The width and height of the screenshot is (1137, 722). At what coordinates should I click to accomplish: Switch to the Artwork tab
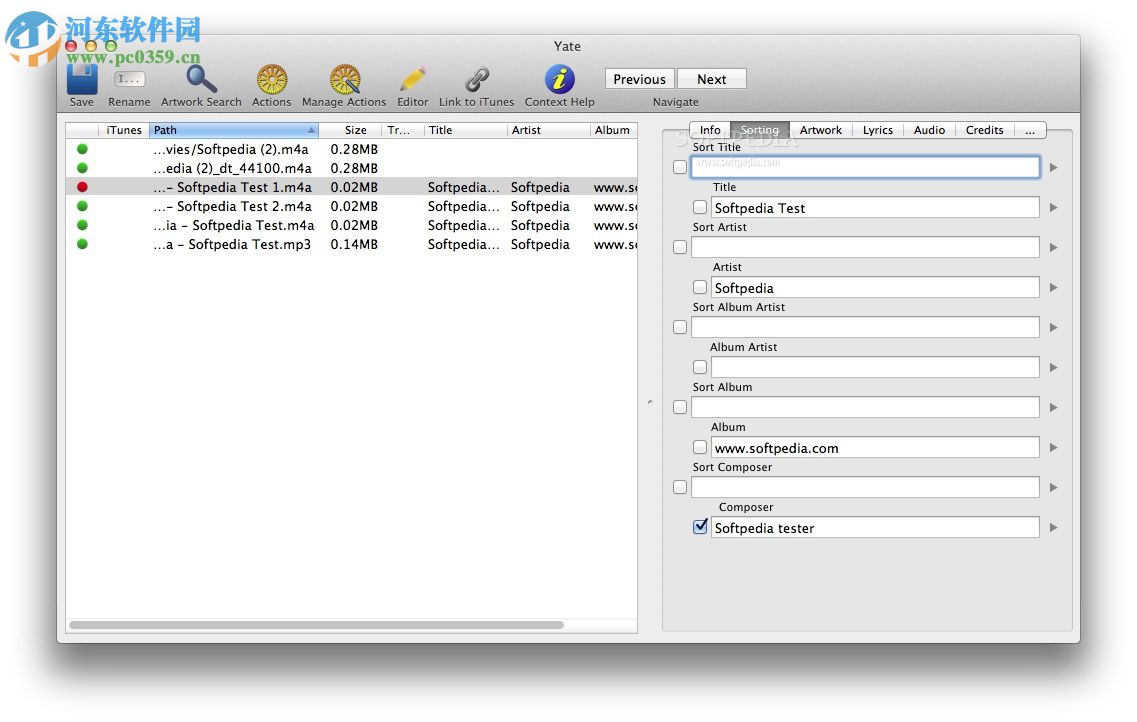point(821,130)
